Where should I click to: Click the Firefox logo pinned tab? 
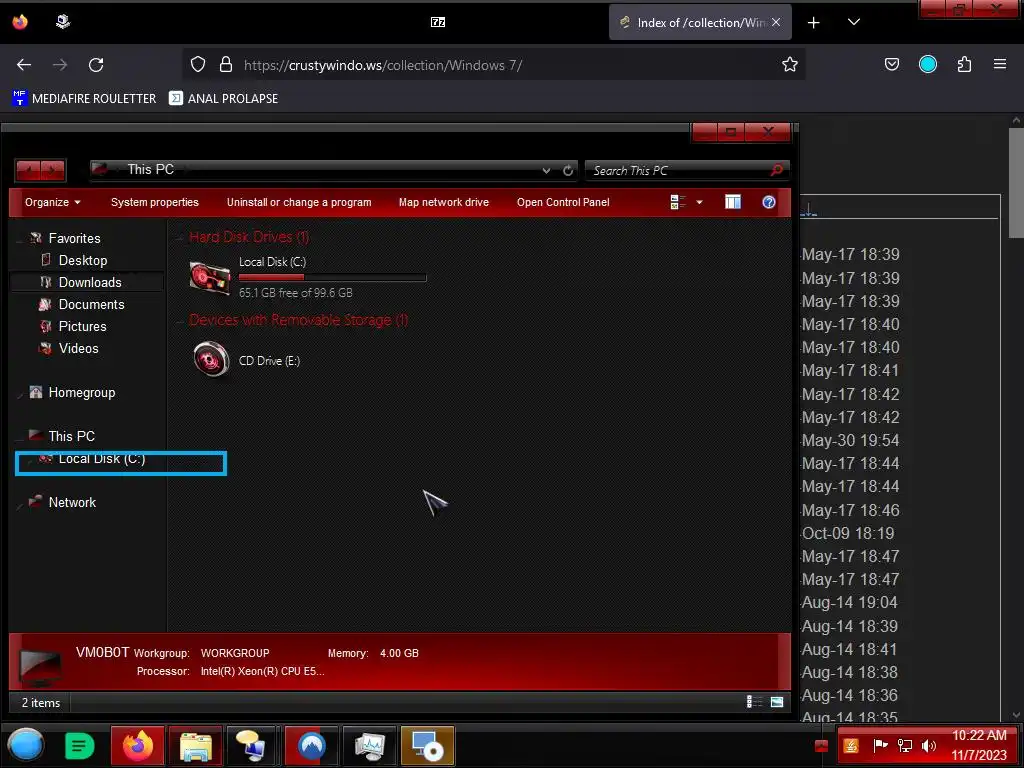pos(20,22)
